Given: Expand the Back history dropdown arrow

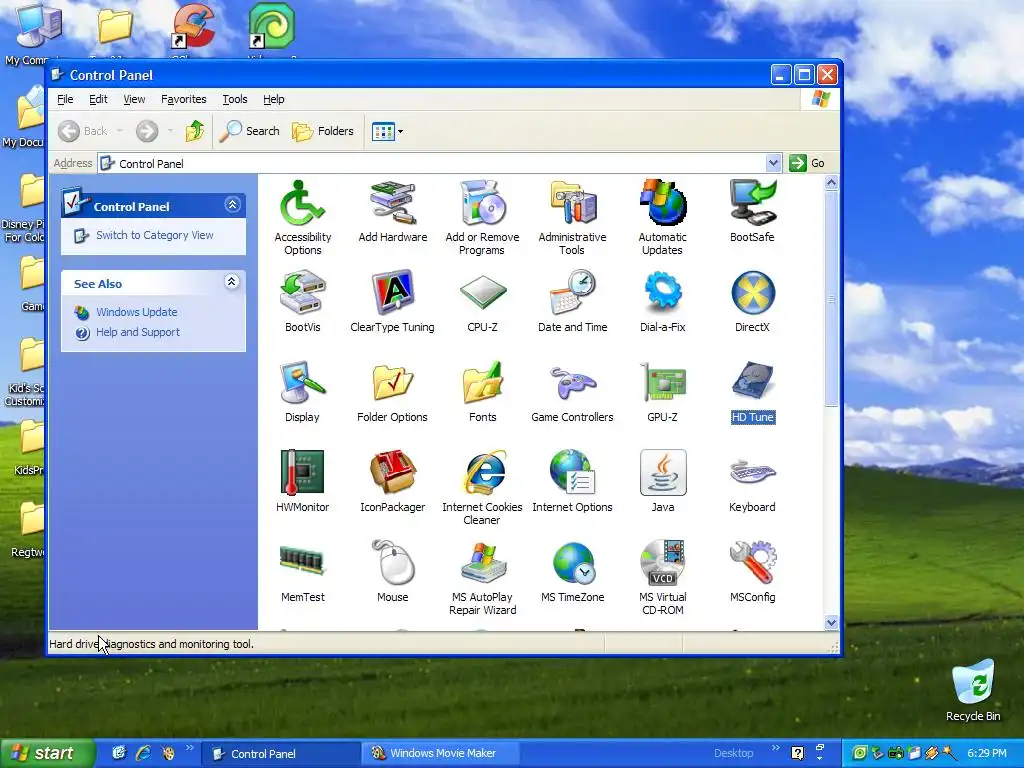Looking at the screenshot, I should (x=120, y=131).
